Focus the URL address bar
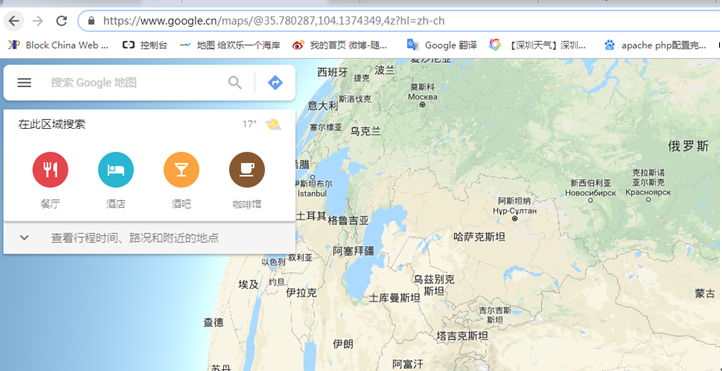 point(400,21)
